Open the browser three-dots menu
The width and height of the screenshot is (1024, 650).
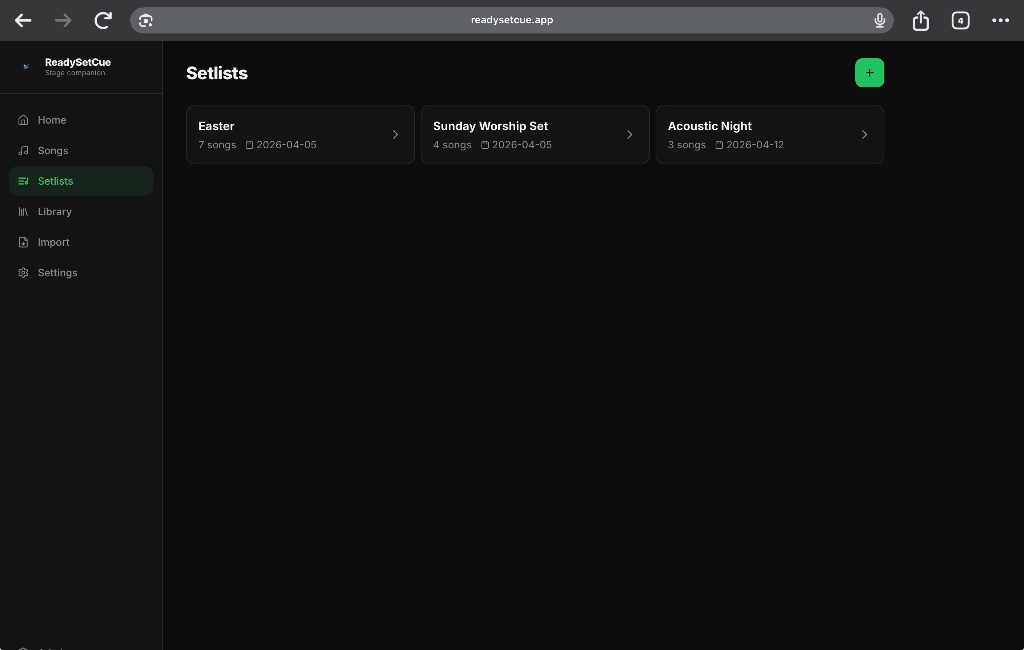[x=1000, y=20]
